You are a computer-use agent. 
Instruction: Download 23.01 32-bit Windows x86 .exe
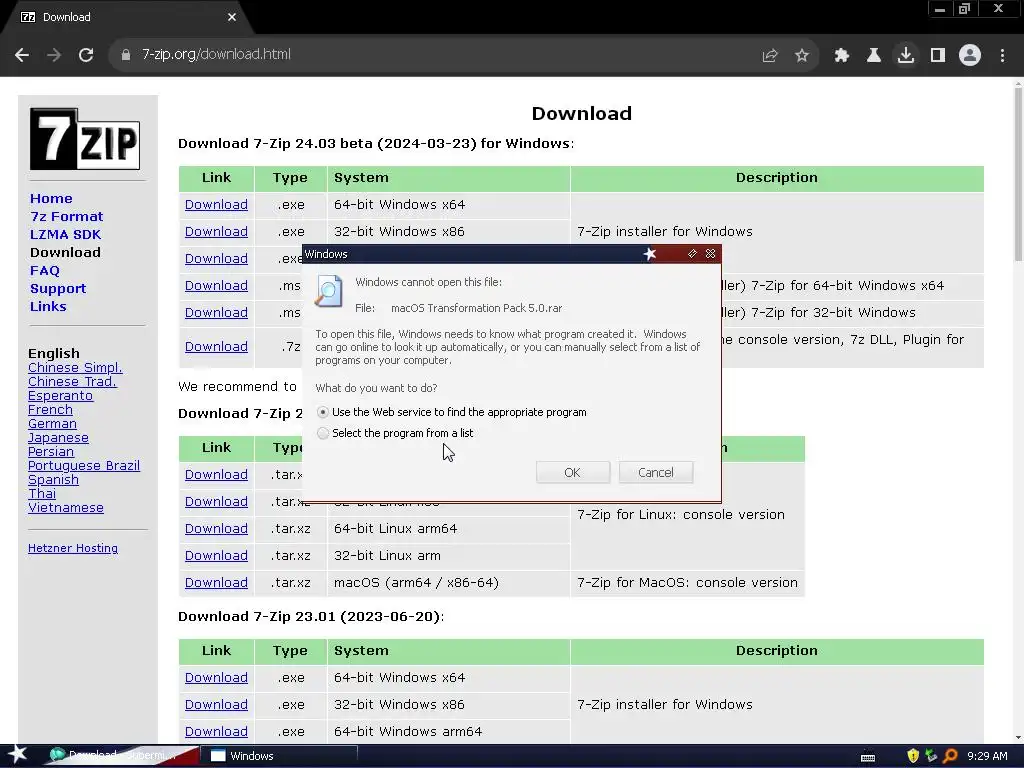(x=216, y=705)
